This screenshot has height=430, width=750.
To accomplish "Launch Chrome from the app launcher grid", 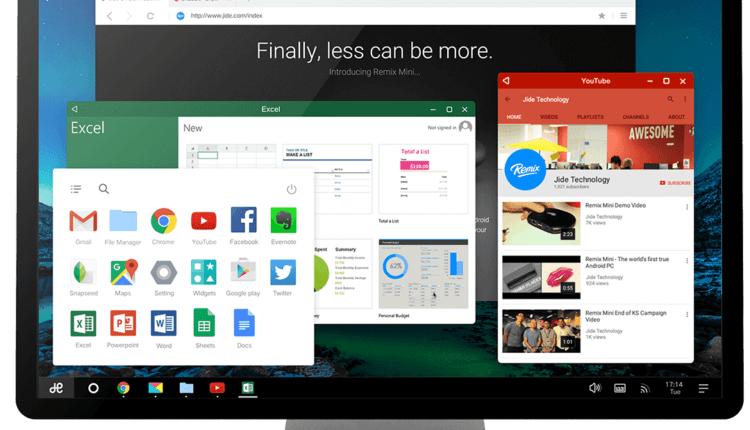I will click(x=163, y=221).
